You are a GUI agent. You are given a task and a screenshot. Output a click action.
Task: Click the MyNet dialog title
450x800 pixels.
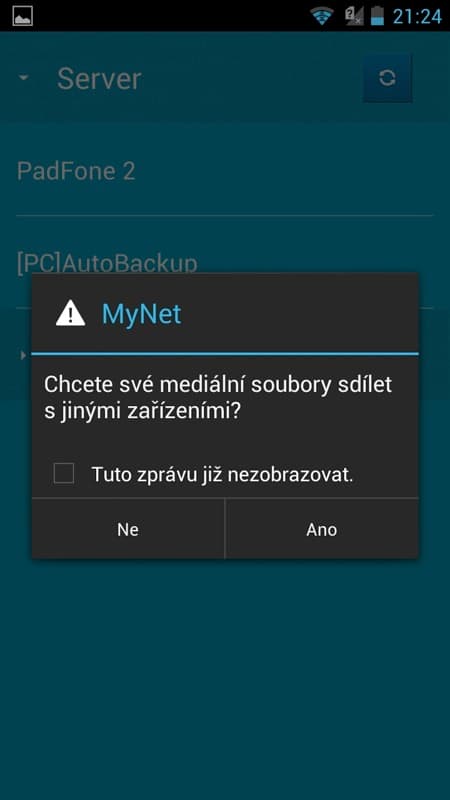point(141,314)
